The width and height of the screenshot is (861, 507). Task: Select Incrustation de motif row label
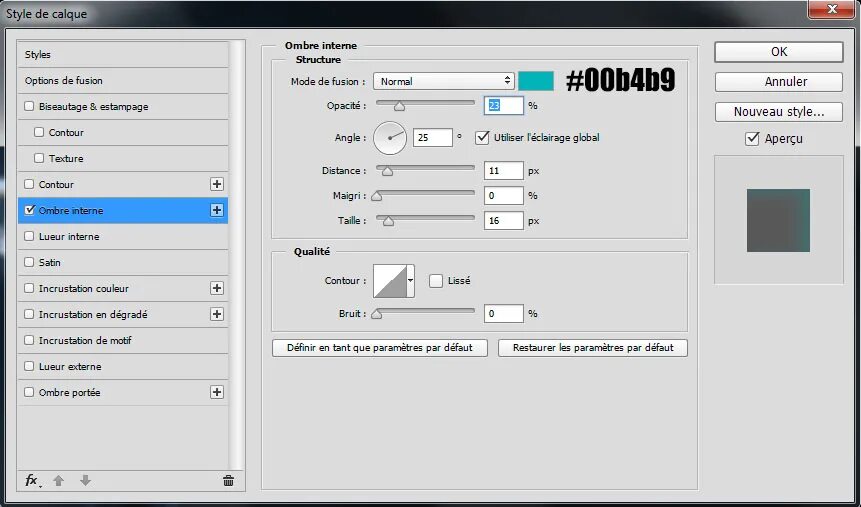coord(85,340)
